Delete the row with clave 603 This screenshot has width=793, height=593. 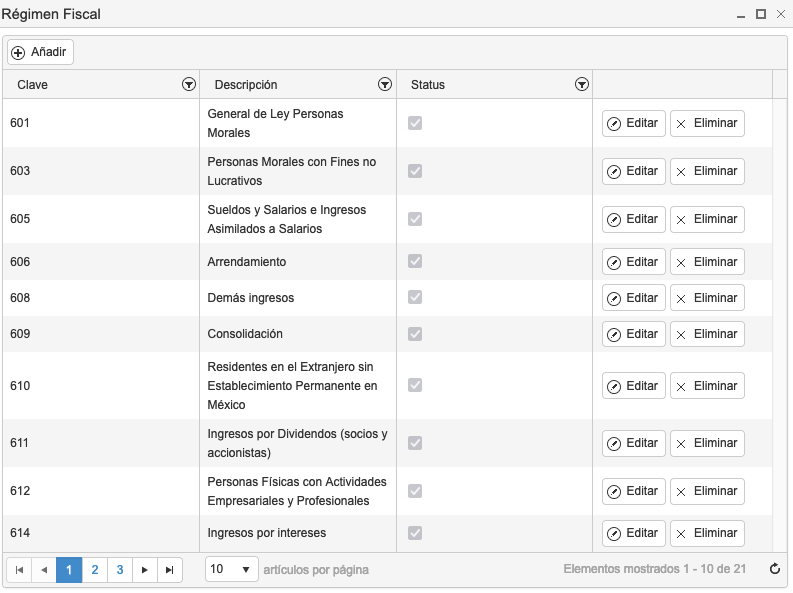pyautogui.click(x=708, y=171)
